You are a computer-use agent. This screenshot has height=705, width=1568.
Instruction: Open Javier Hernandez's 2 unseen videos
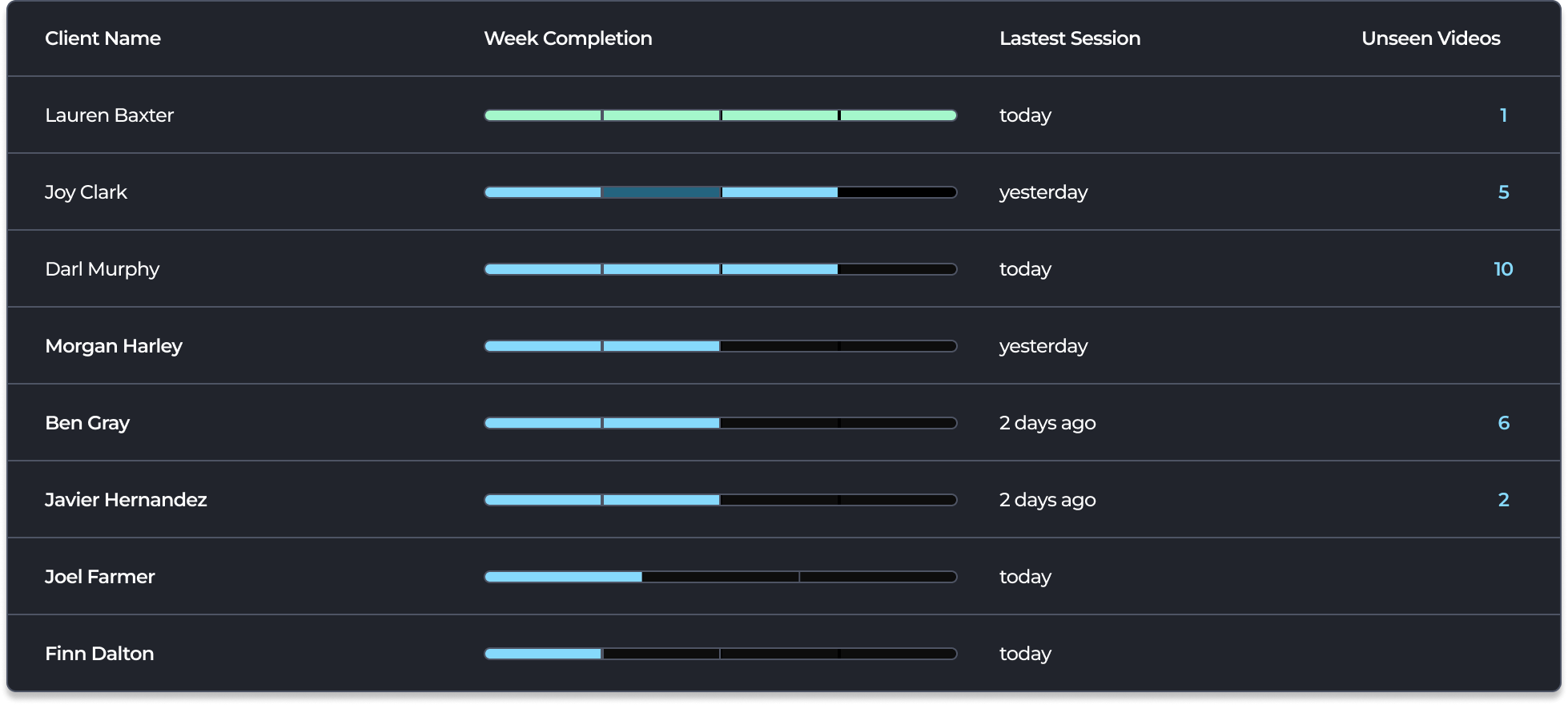(x=1504, y=500)
